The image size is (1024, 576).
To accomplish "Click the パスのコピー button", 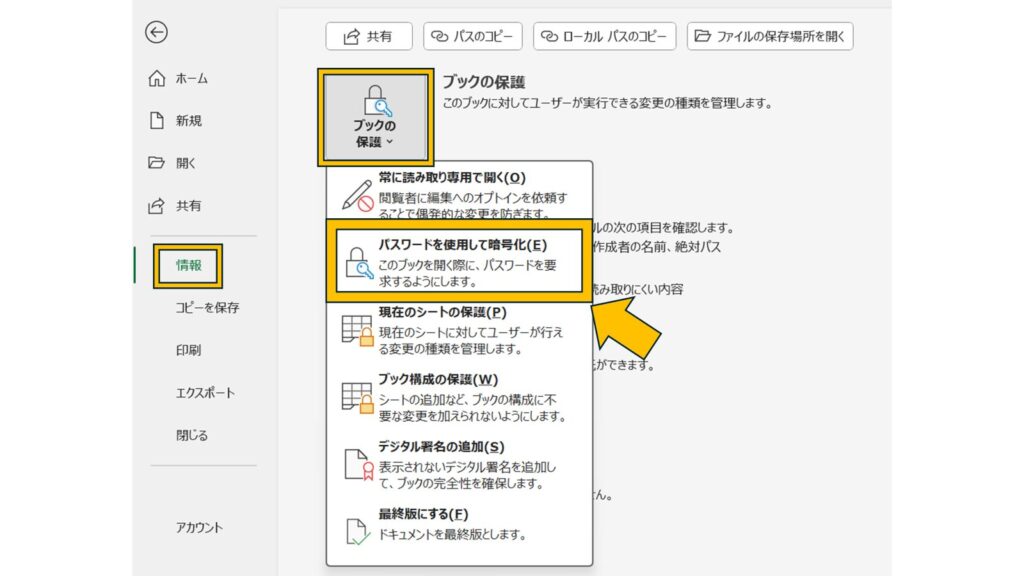I will point(473,37).
